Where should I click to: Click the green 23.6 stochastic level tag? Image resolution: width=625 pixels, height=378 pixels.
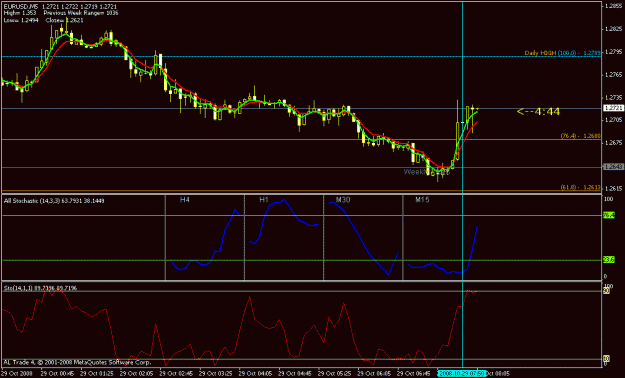pyautogui.click(x=609, y=260)
